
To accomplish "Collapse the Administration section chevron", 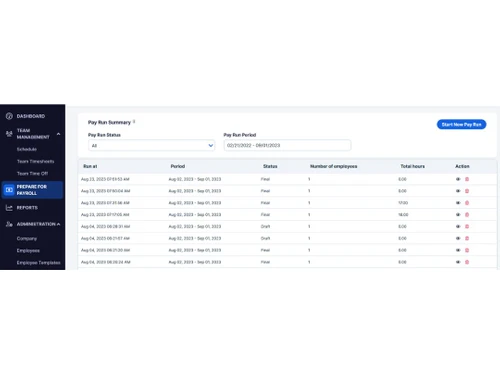I will coord(59,224).
